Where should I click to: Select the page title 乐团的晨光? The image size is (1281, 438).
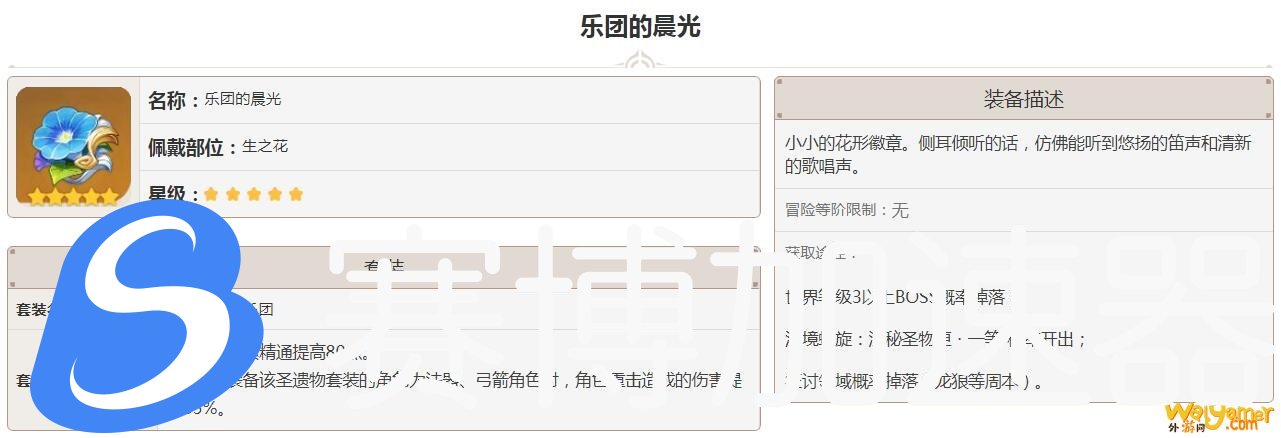[640, 27]
